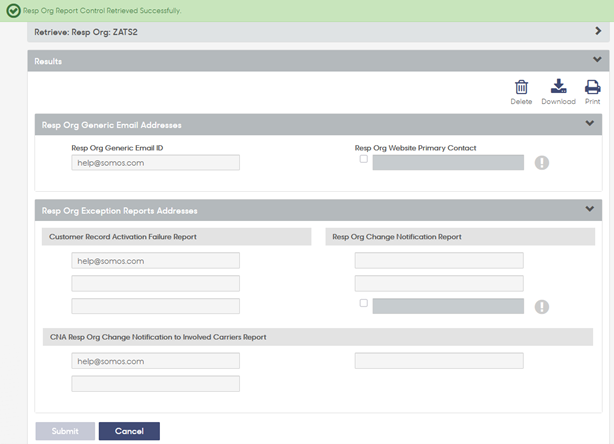614x444 pixels.
Task: Click first Resp Org Change Notification email field
Action: 439,260
